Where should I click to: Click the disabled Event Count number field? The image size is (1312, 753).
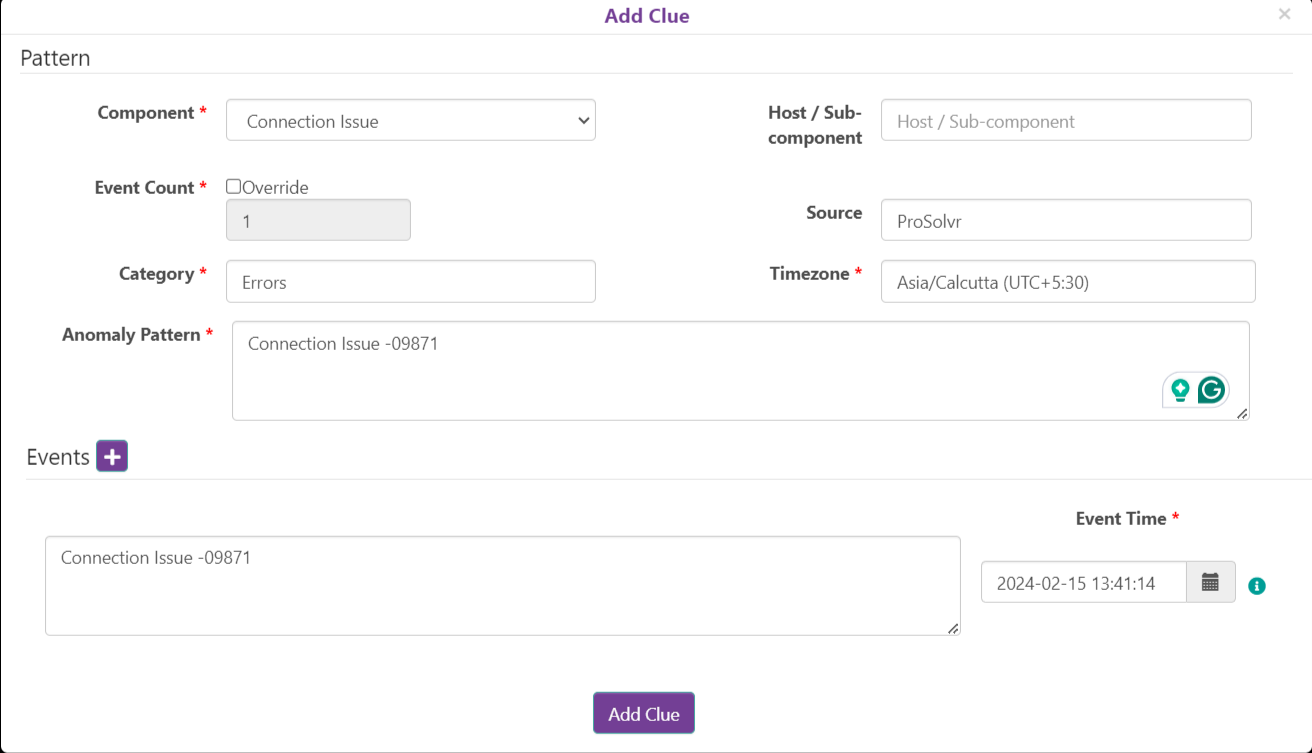318,220
